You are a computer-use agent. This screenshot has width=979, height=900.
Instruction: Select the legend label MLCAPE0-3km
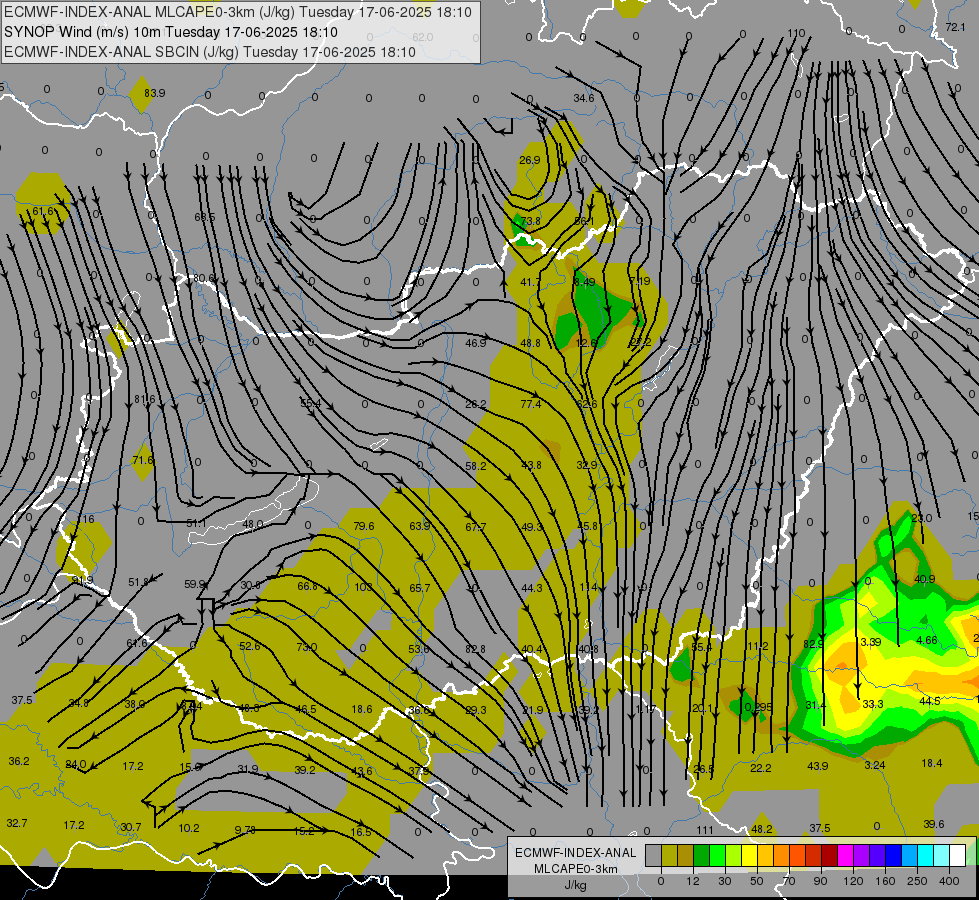[575, 869]
